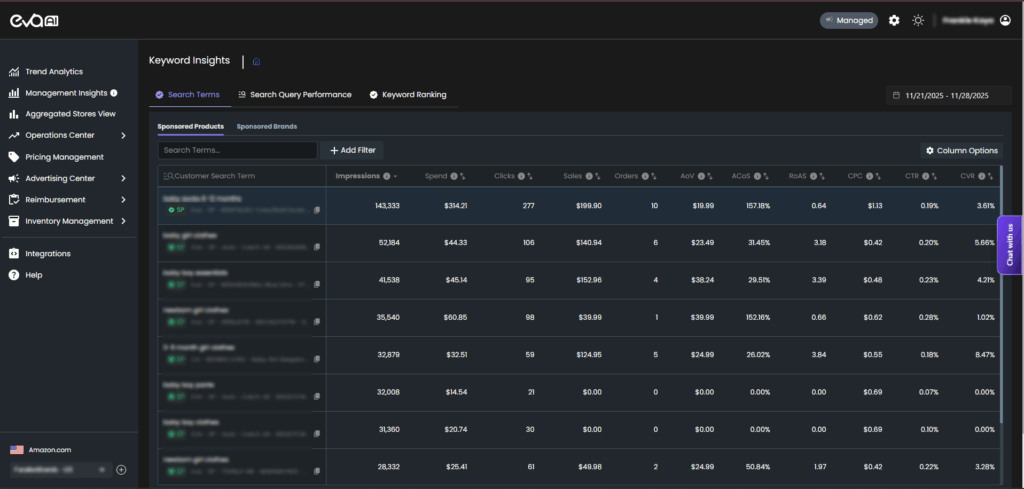Click the info icon beside Management Insights

(113, 93)
